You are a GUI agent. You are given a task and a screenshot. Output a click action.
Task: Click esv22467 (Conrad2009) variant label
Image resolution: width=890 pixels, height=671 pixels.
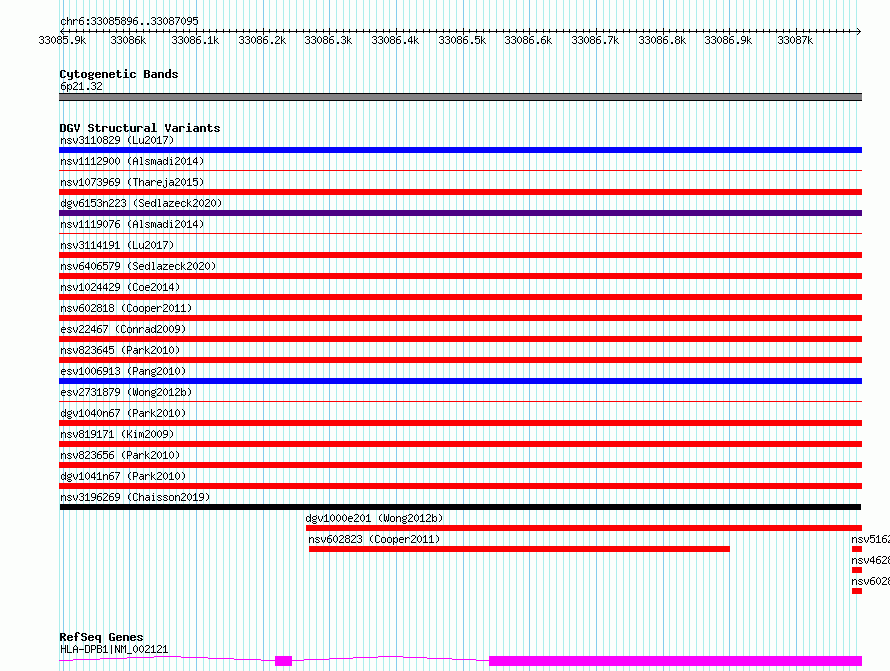click(x=123, y=329)
